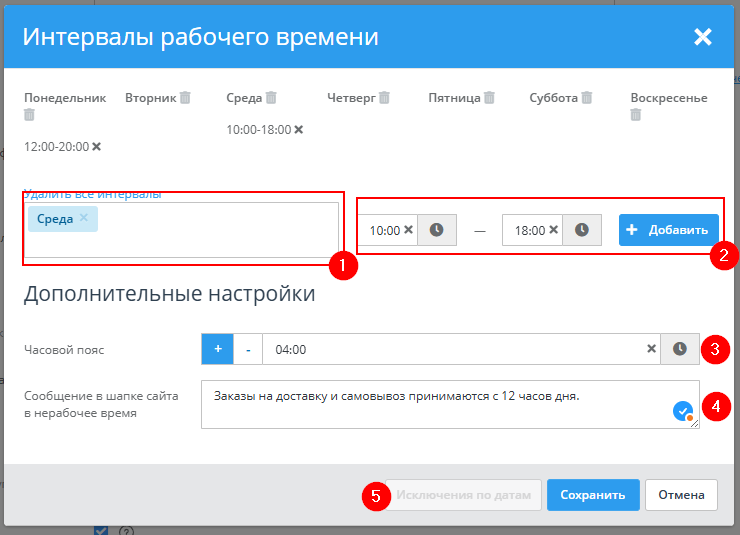Click the Сохранить button
Screen dimensions: 740x535
coord(592,494)
